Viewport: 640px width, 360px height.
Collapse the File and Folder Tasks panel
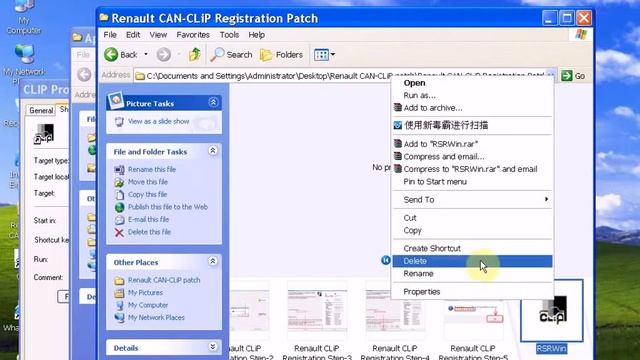tap(213, 151)
